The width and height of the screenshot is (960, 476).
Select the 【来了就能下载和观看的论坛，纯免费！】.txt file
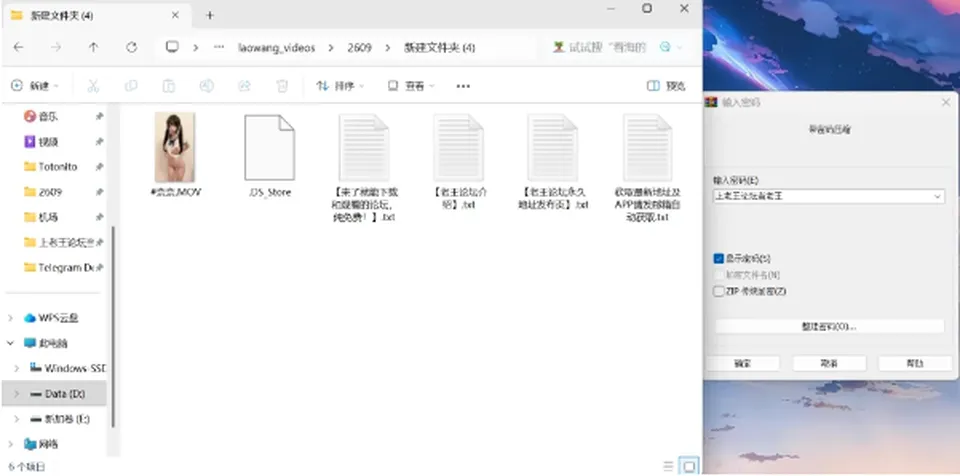click(364, 168)
